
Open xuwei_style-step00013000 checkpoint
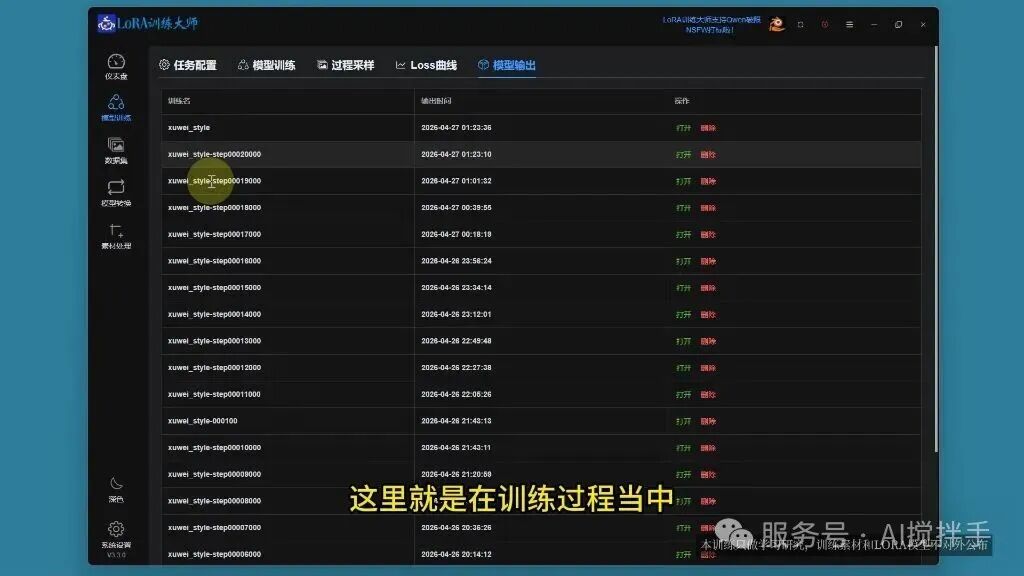(x=683, y=342)
